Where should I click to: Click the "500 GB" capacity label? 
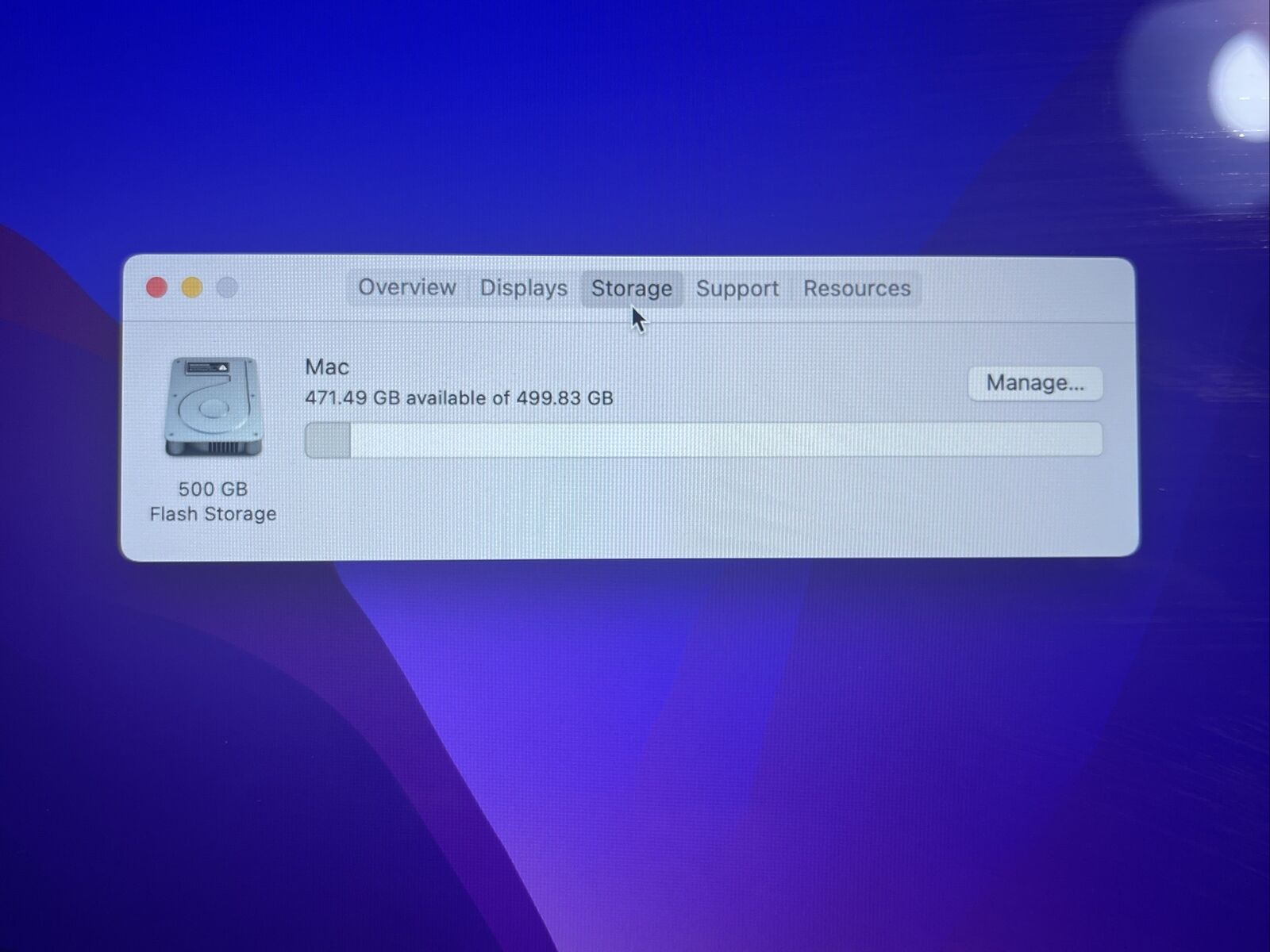pos(213,489)
